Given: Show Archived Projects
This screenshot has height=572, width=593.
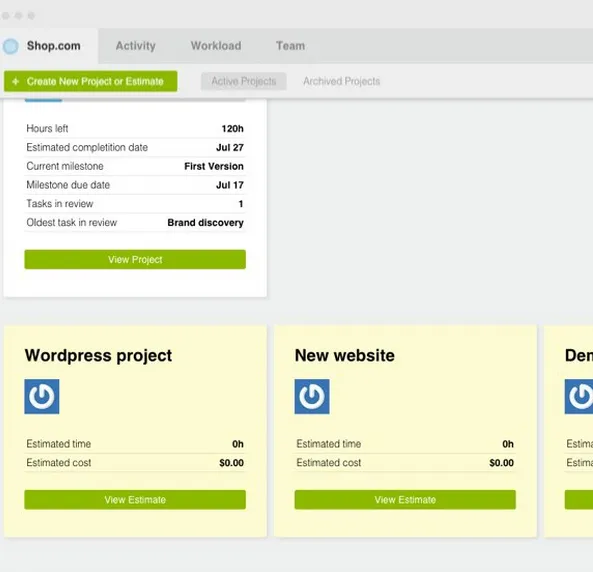Looking at the screenshot, I should [342, 81].
